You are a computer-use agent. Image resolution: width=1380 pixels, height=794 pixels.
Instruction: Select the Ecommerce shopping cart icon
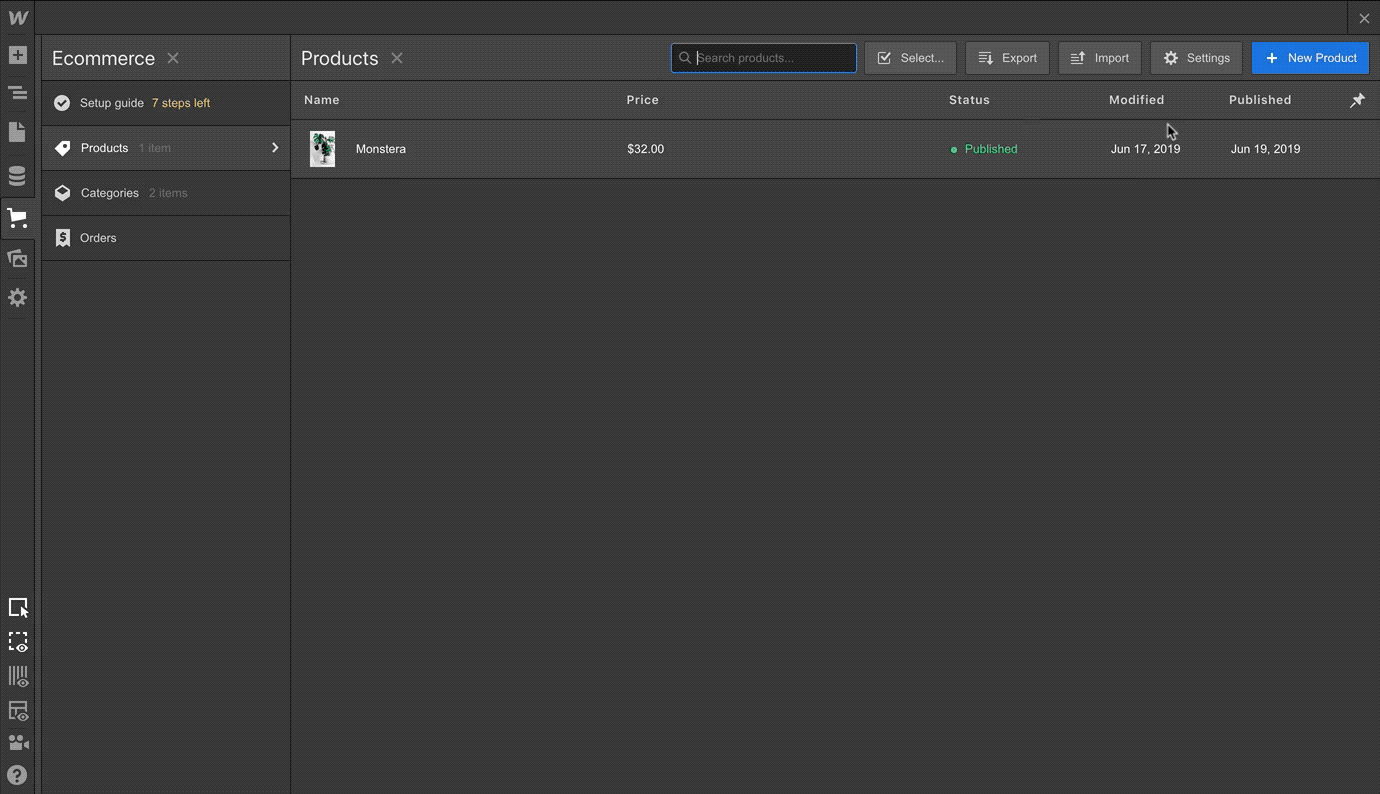pos(18,218)
